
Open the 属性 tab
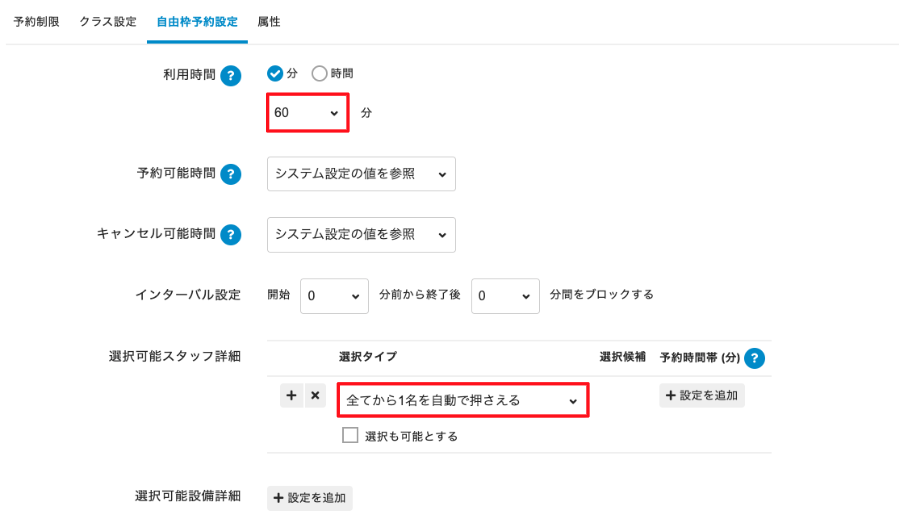click(269, 21)
